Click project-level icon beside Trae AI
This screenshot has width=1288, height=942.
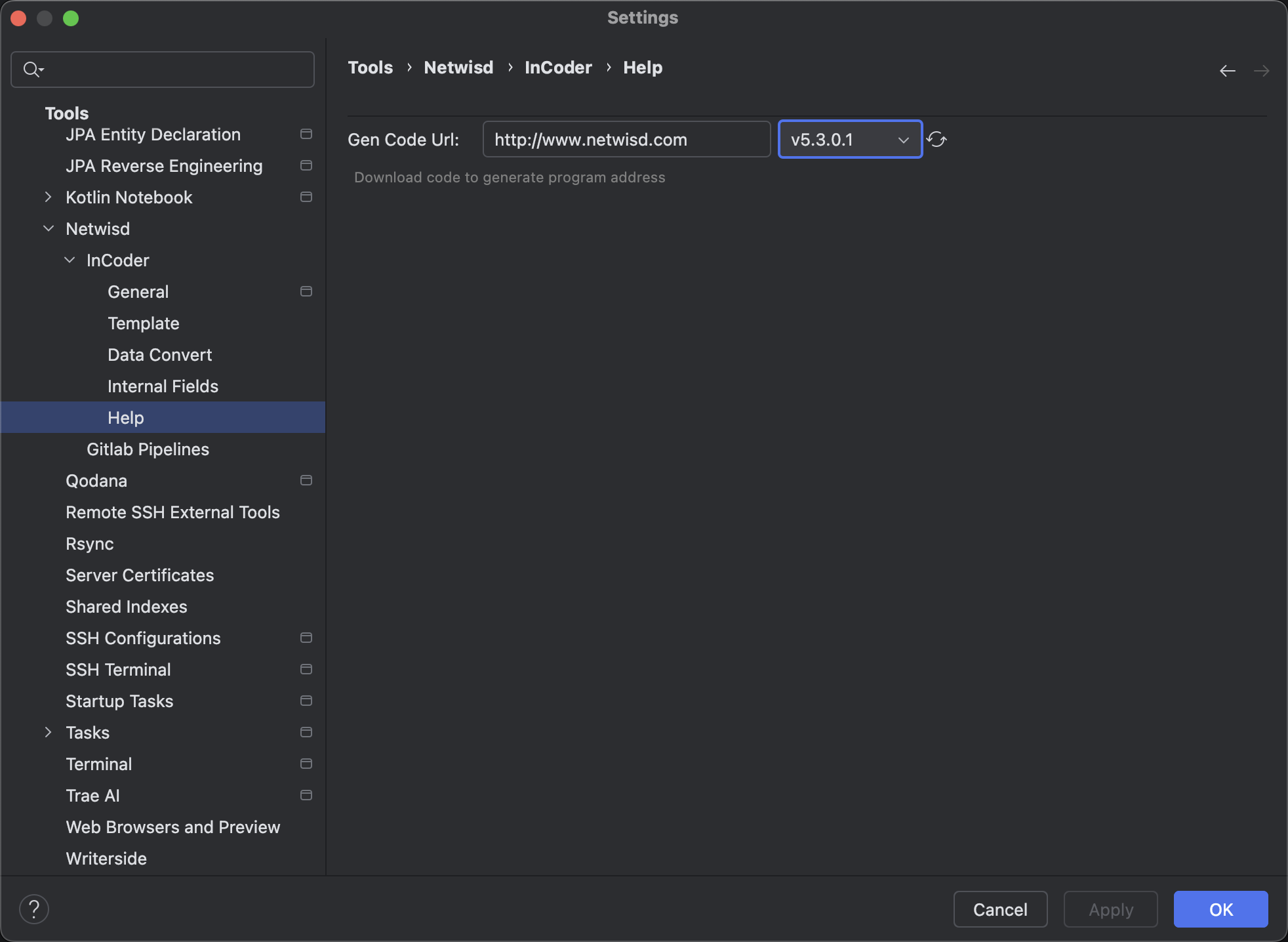(x=306, y=796)
